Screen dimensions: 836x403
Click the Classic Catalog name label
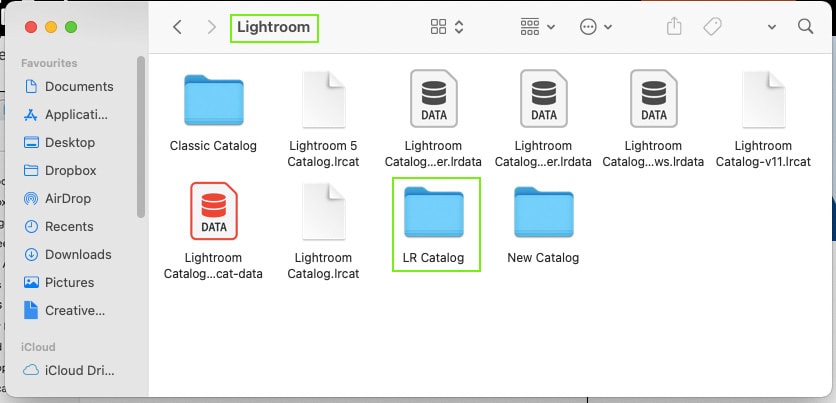(213, 146)
